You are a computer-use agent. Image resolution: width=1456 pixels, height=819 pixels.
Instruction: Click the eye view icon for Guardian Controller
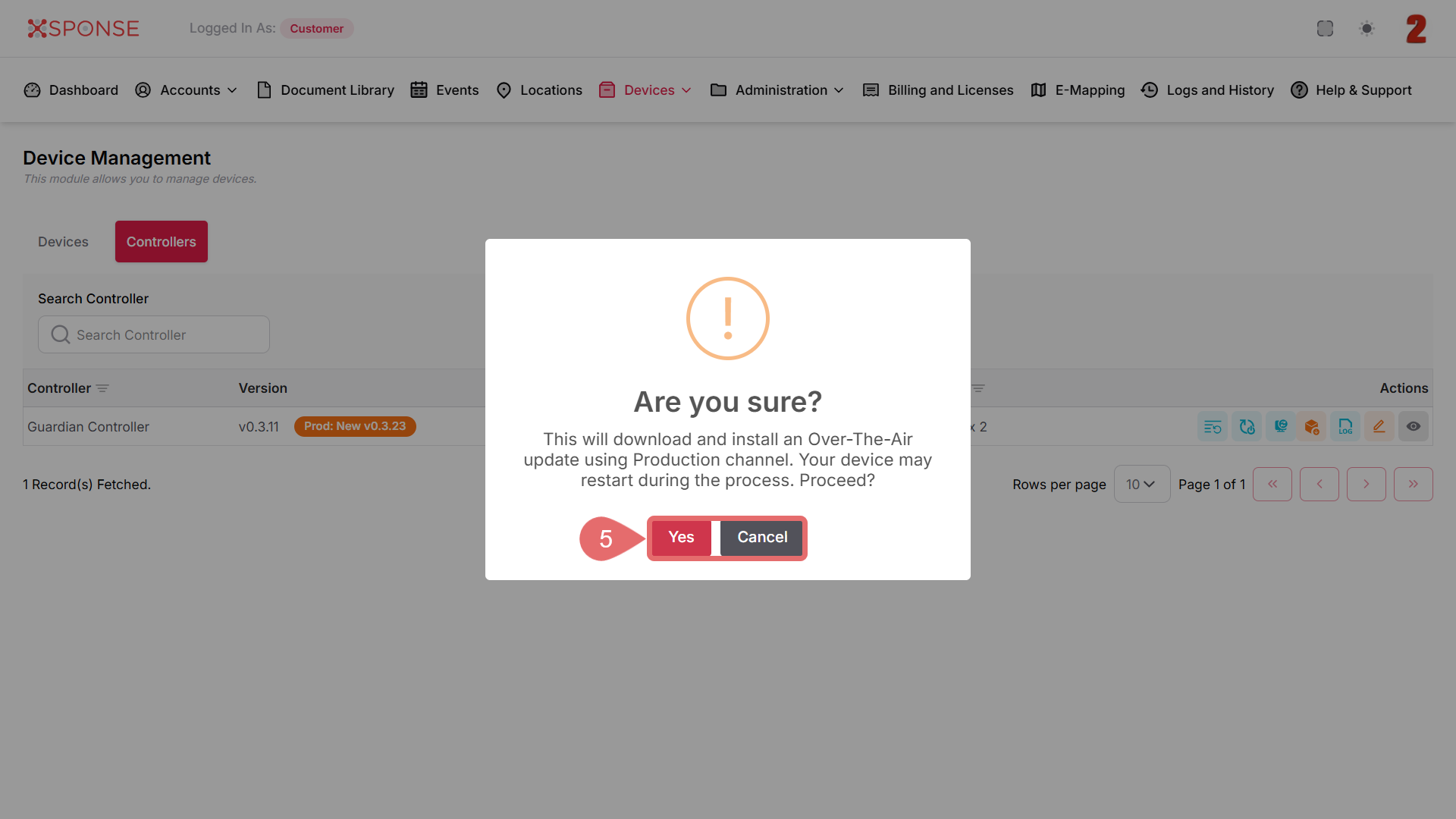tap(1413, 427)
